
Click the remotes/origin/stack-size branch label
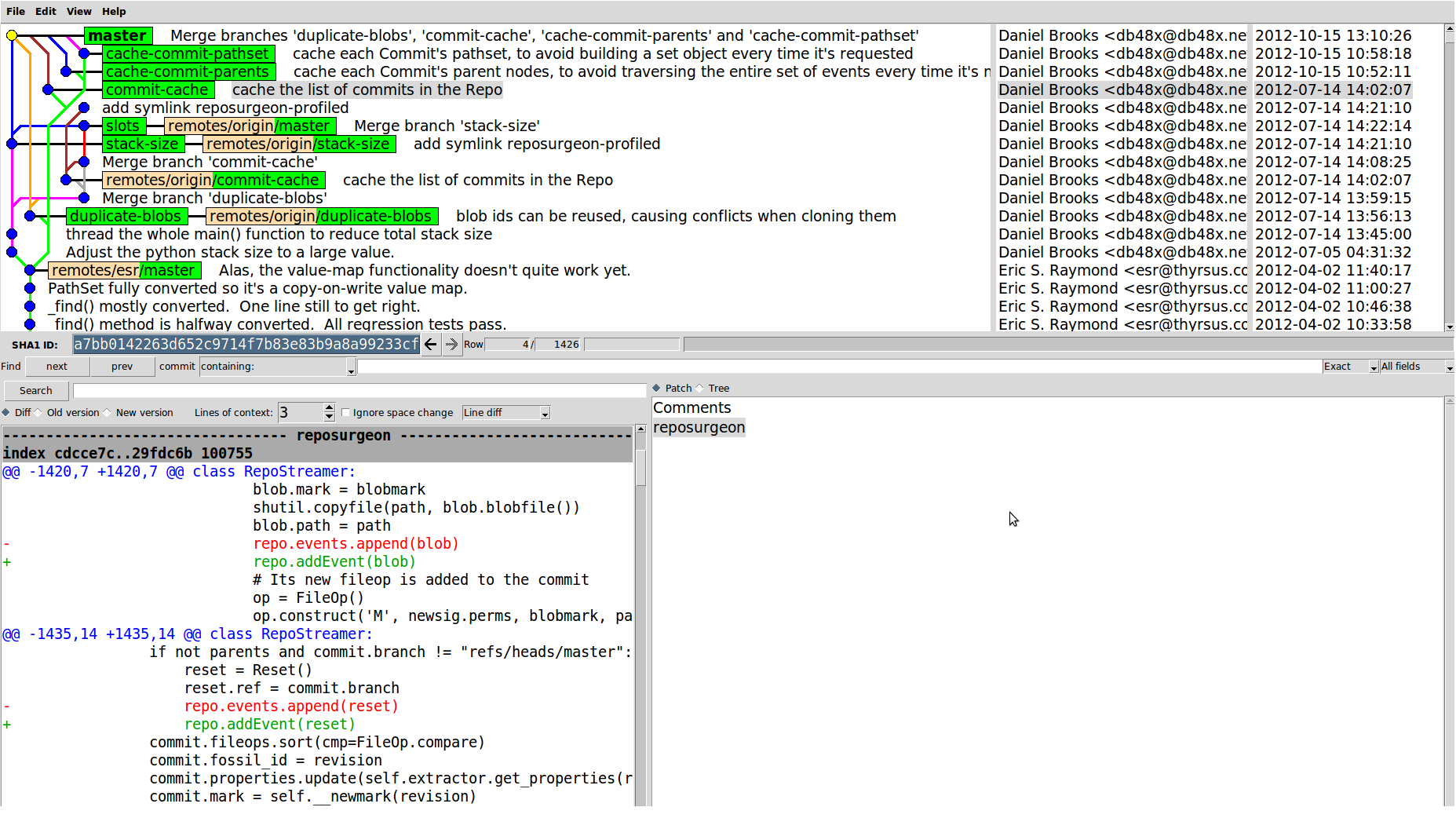[298, 144]
